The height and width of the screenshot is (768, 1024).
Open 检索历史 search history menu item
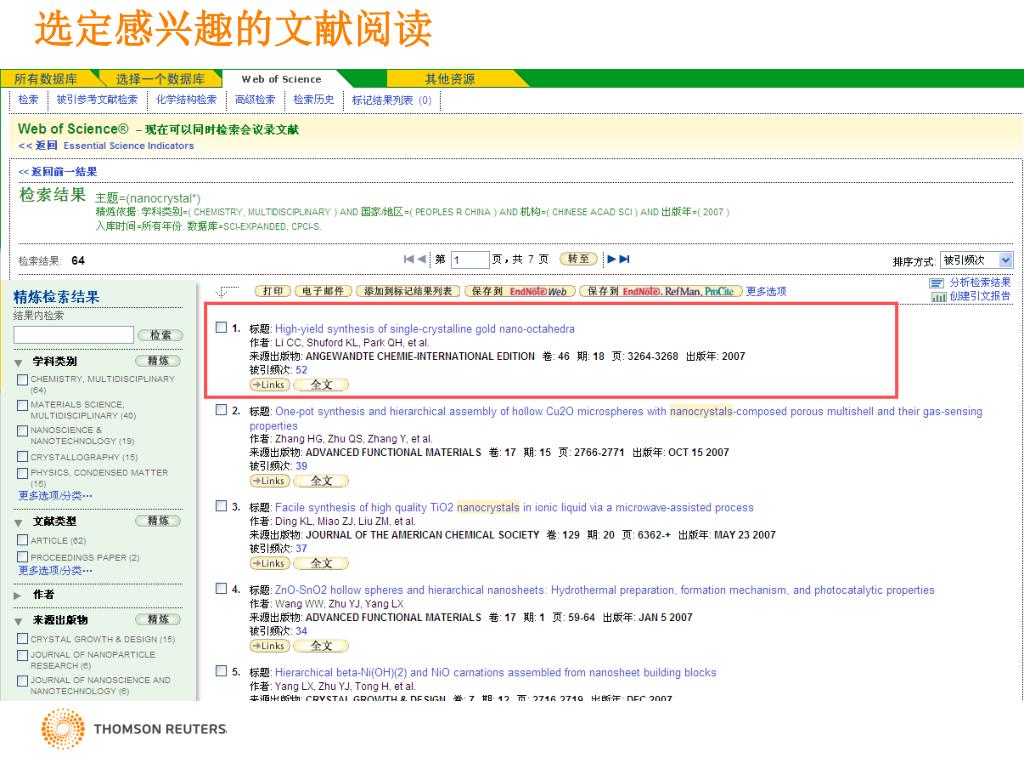pyautogui.click(x=313, y=100)
